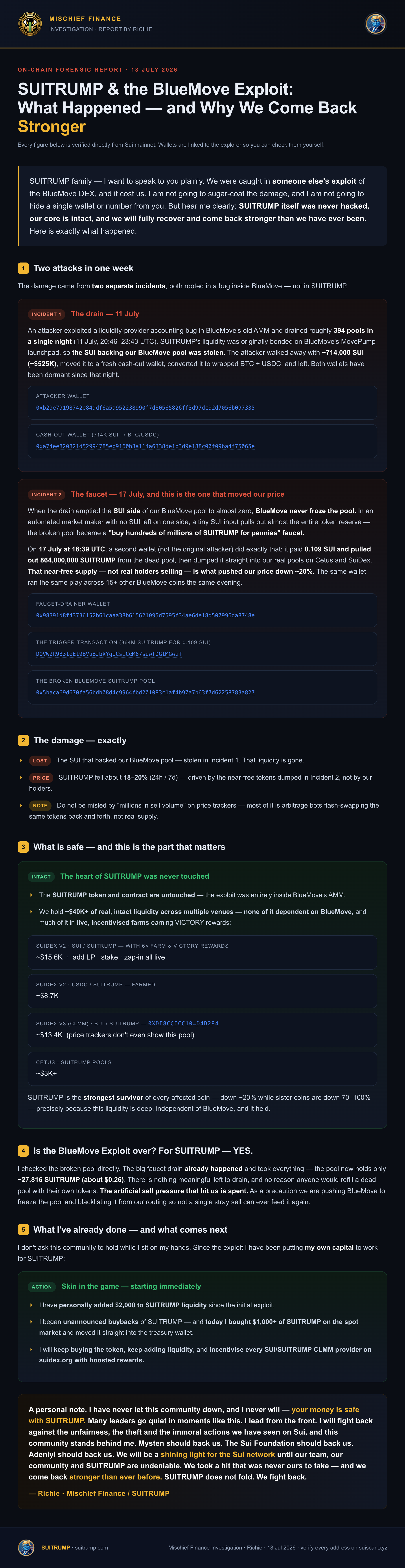The width and height of the screenshot is (405, 1568).
Task: Click the INCIDENT 2 tag
Action: coord(46,494)
